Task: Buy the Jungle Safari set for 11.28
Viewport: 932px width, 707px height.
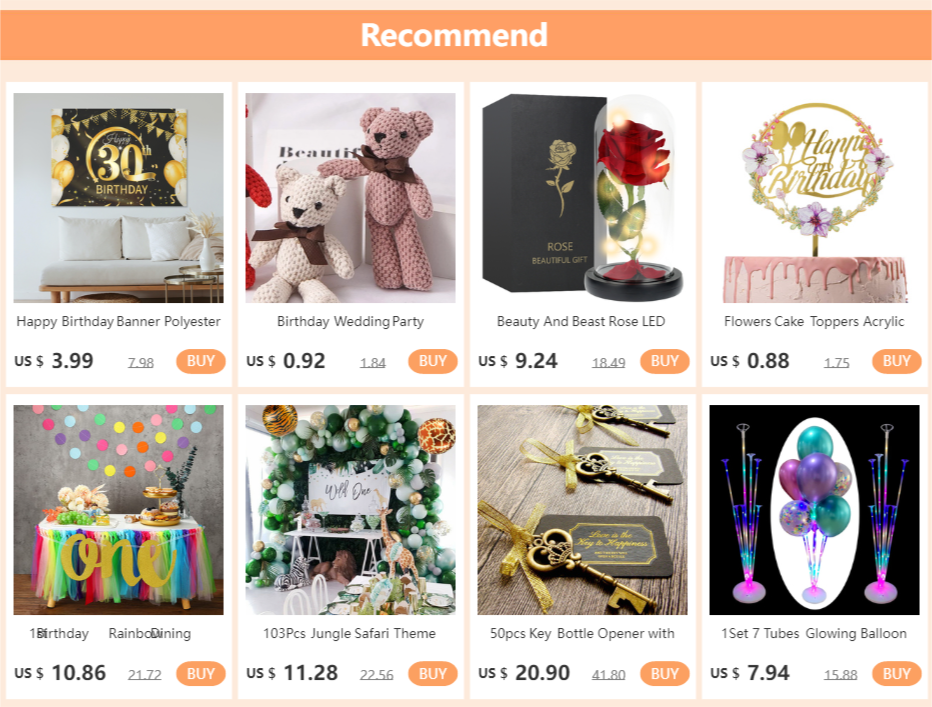Action: (x=432, y=674)
